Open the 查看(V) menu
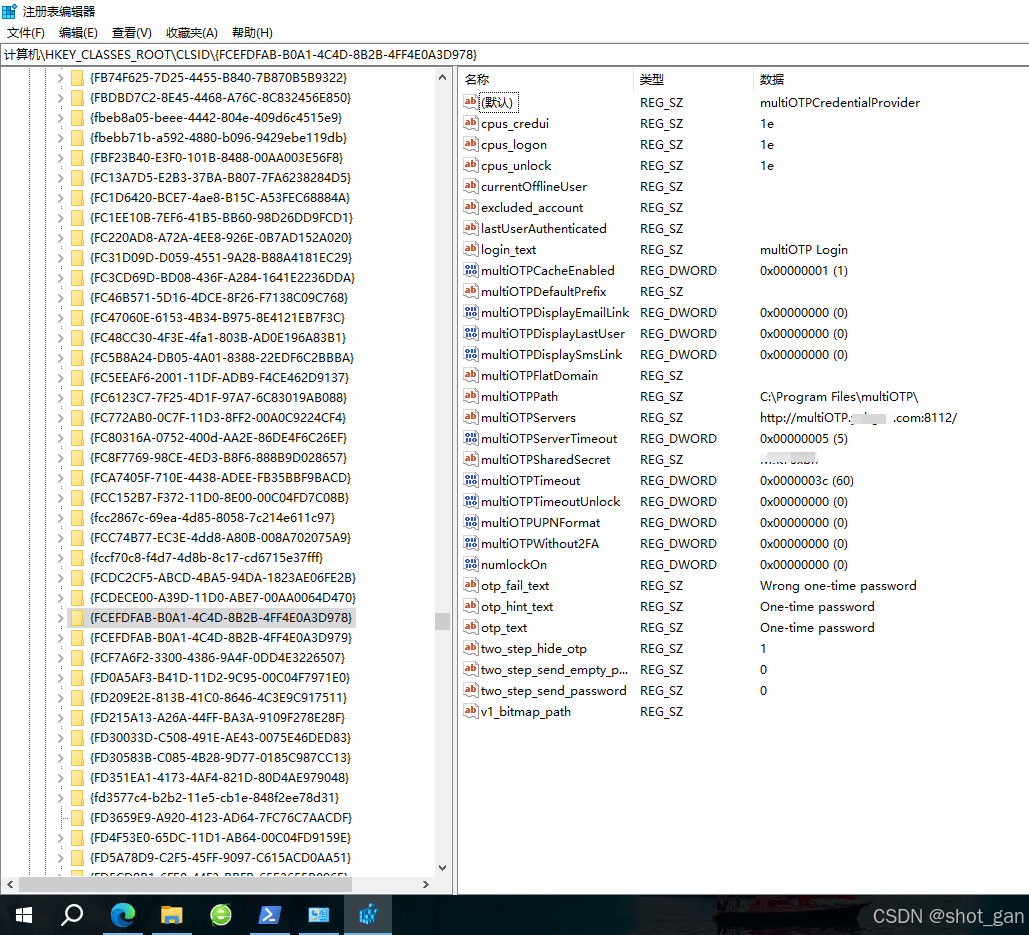This screenshot has width=1029, height=935. [x=131, y=33]
